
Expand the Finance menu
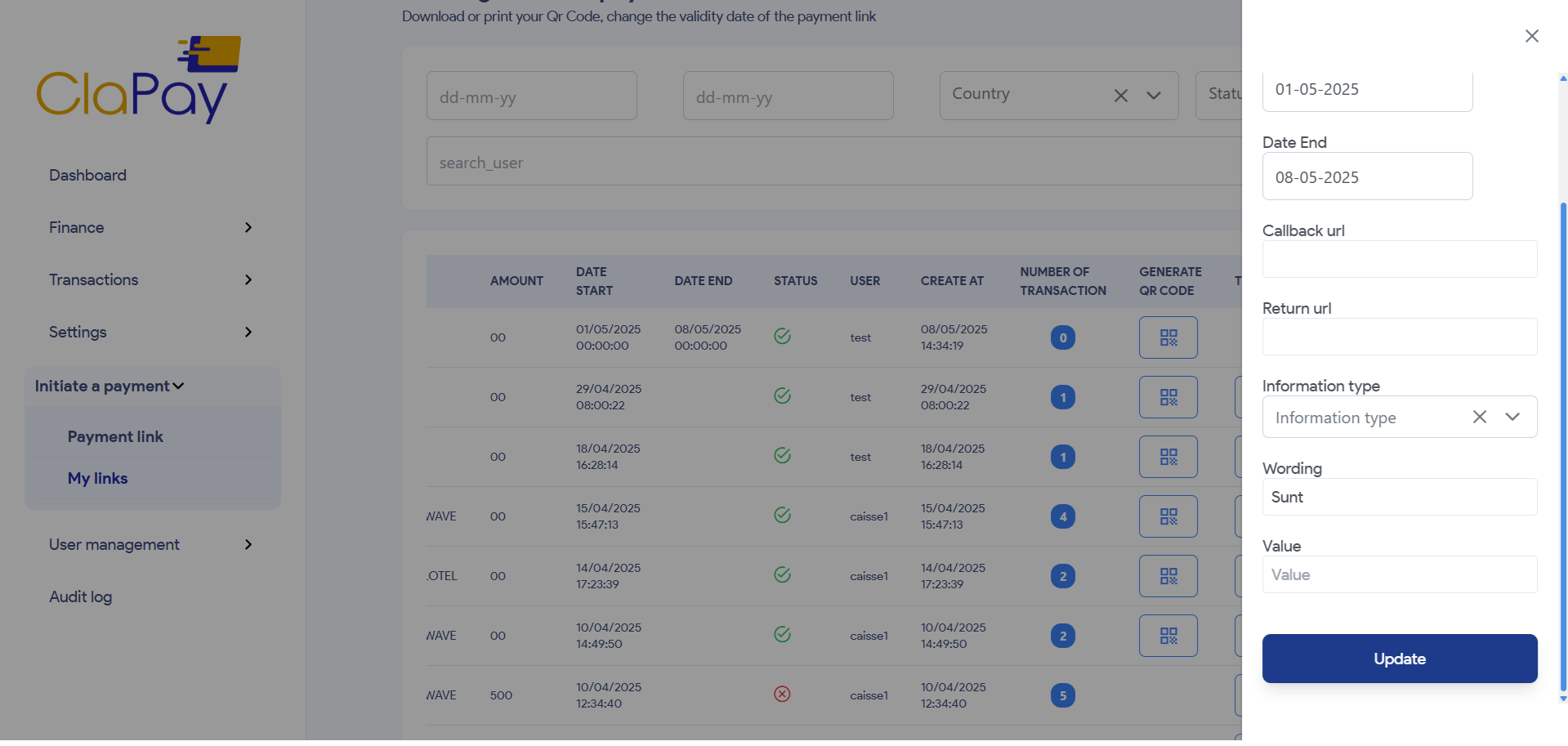point(151,228)
